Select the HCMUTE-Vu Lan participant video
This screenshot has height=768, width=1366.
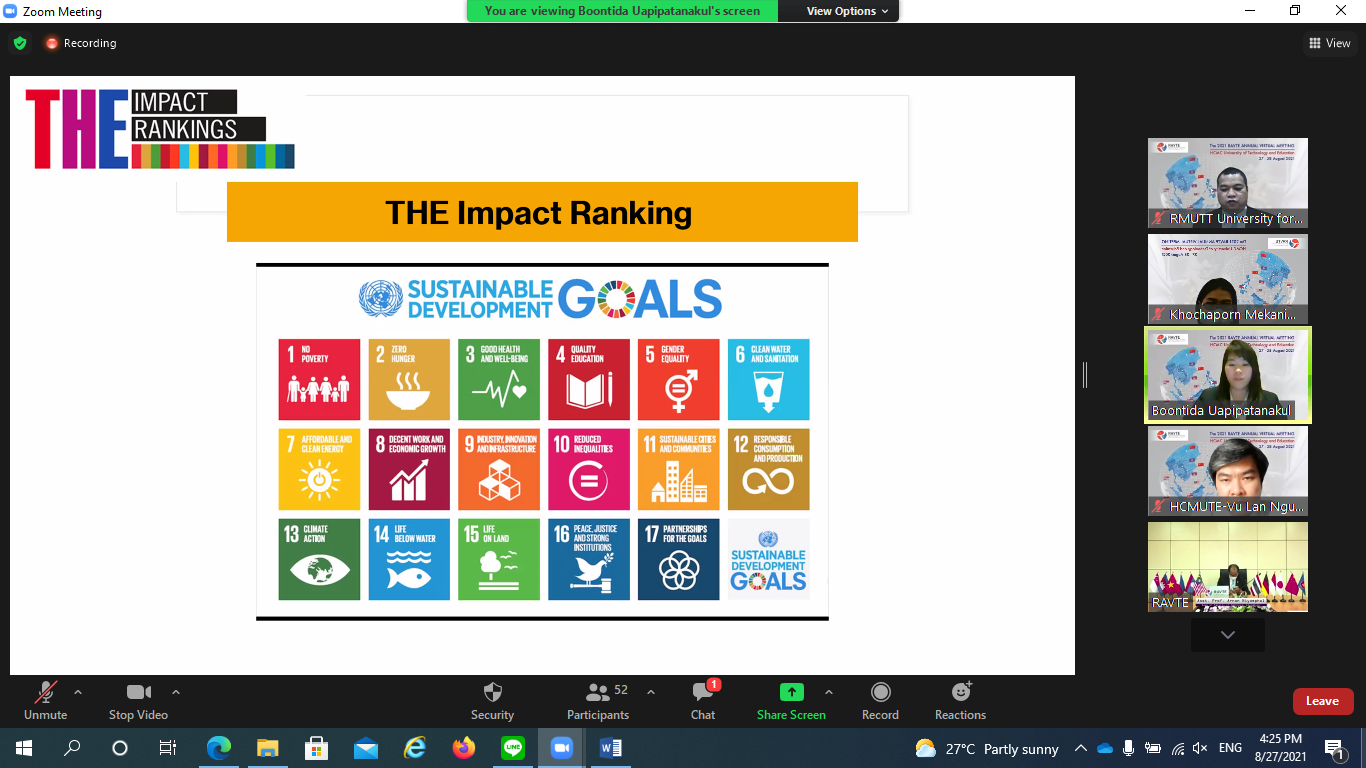pyautogui.click(x=1228, y=471)
